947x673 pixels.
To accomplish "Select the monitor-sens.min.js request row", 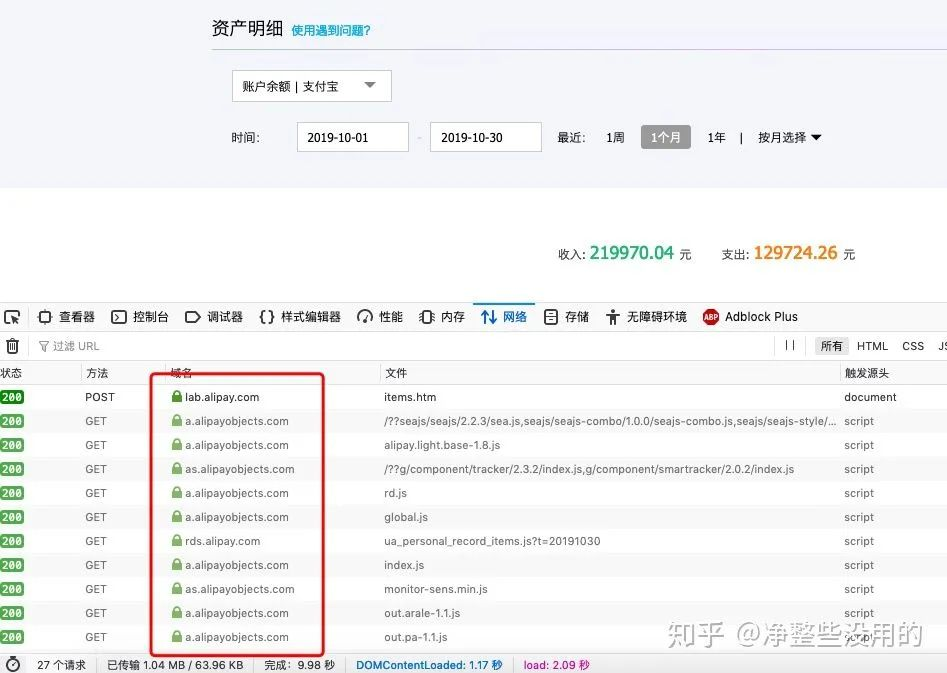I will tap(474, 589).
